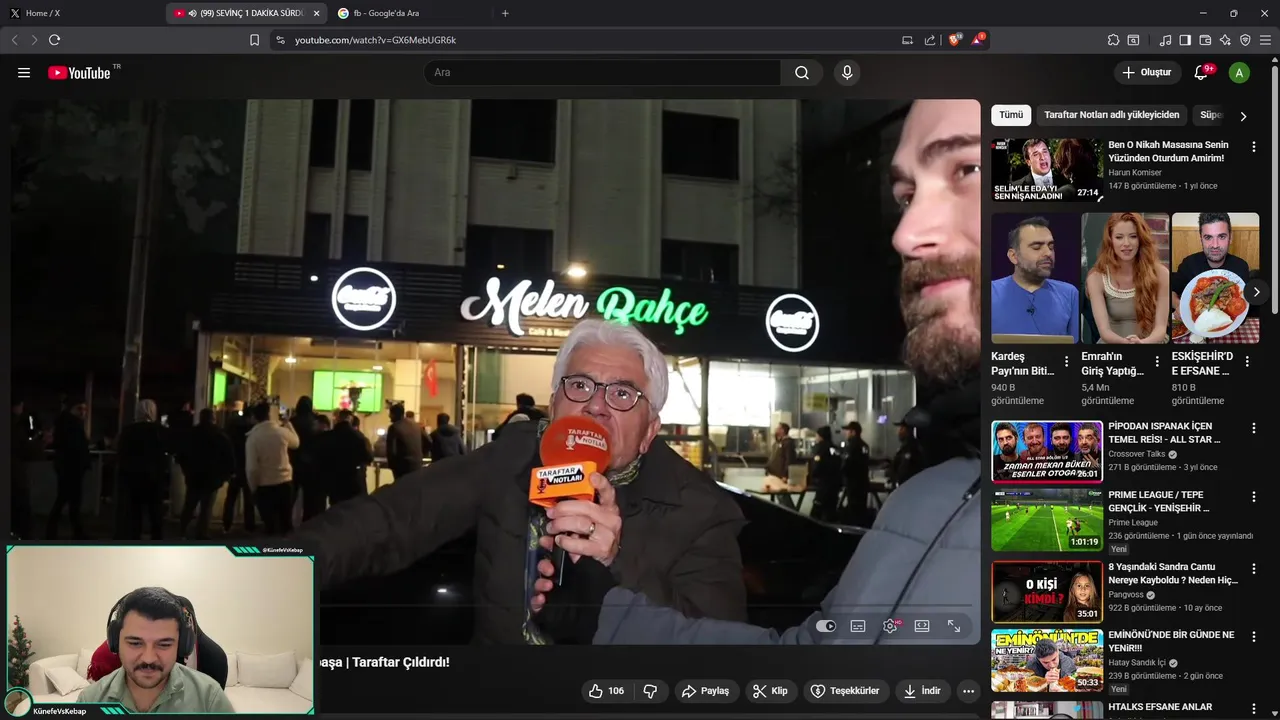Open Brave Rewards triangle icon

click(978, 40)
